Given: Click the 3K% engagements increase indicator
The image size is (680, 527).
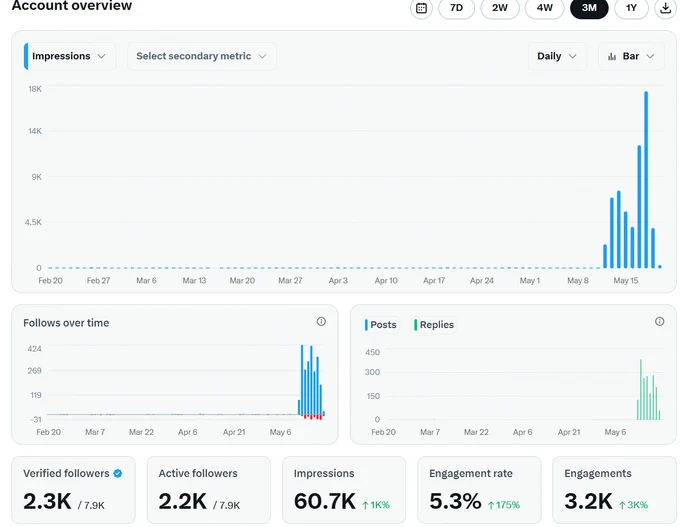Looking at the screenshot, I should coord(633,505).
